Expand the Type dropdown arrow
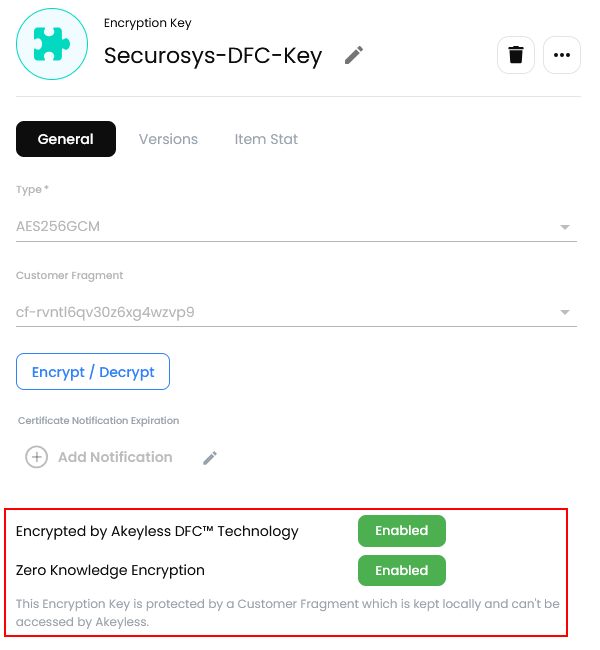This screenshot has width=600, height=650. 566,227
